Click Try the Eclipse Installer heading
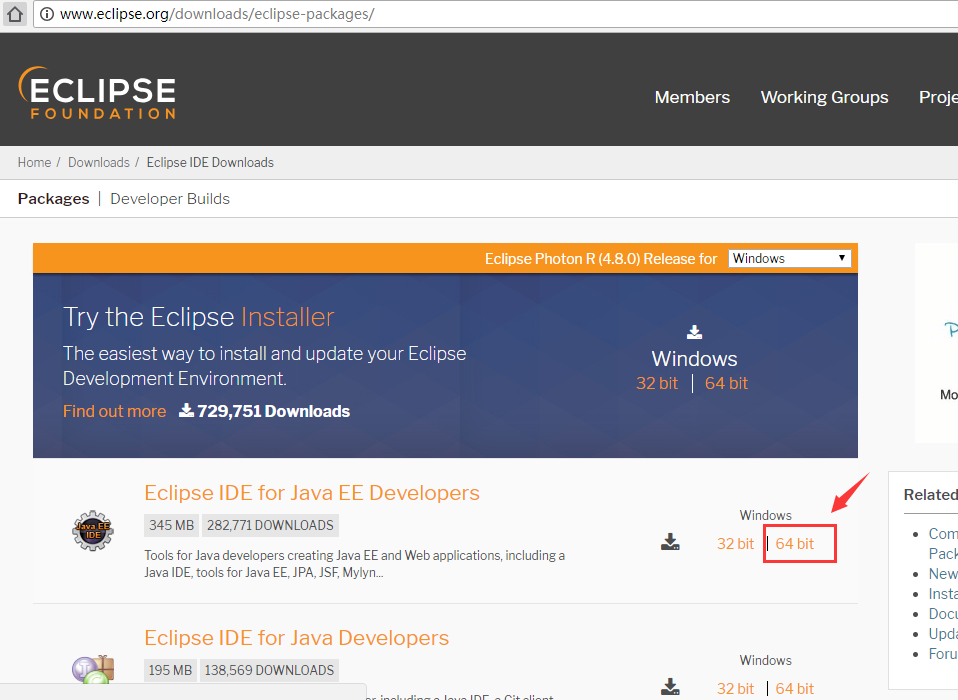 199,317
